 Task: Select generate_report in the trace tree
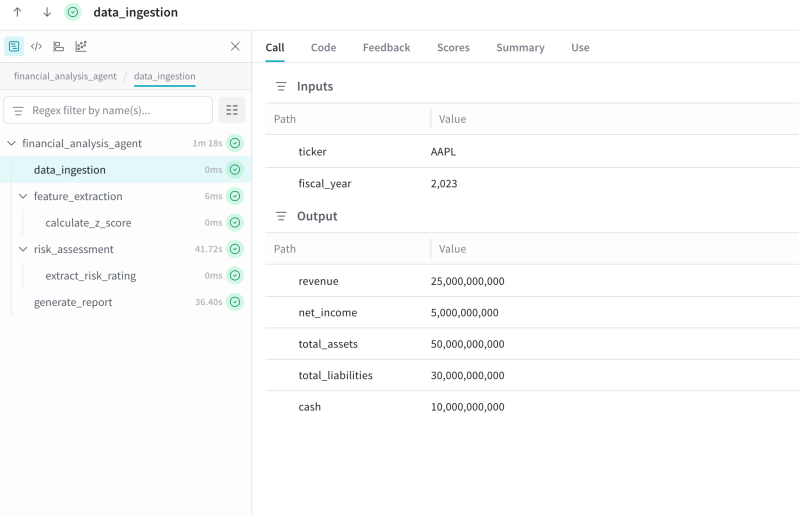point(73,302)
